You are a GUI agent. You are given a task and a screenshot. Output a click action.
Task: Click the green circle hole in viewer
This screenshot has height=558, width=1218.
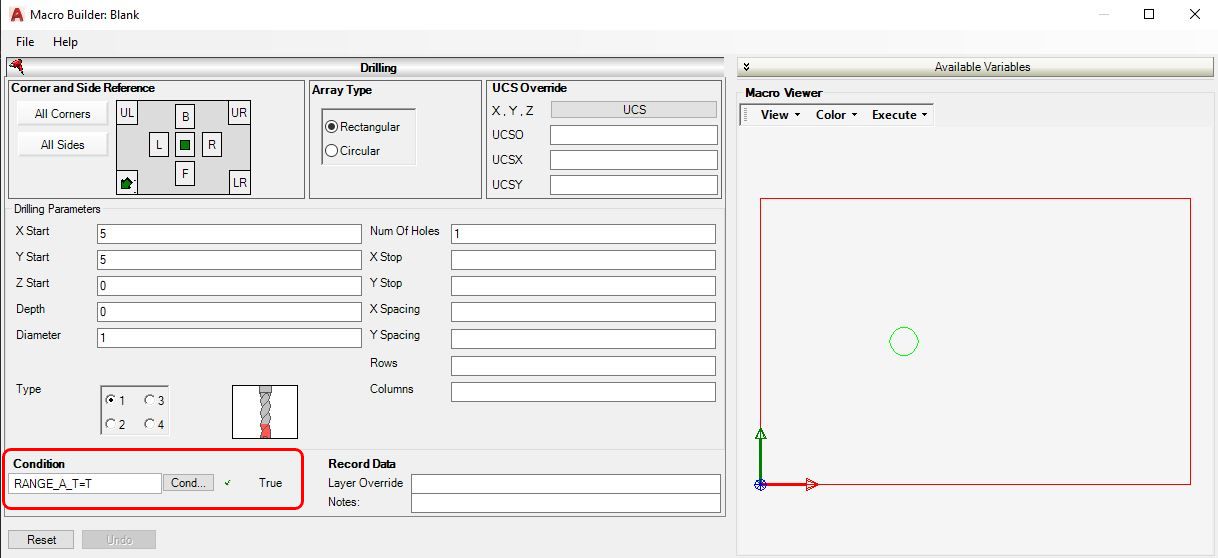coord(904,342)
